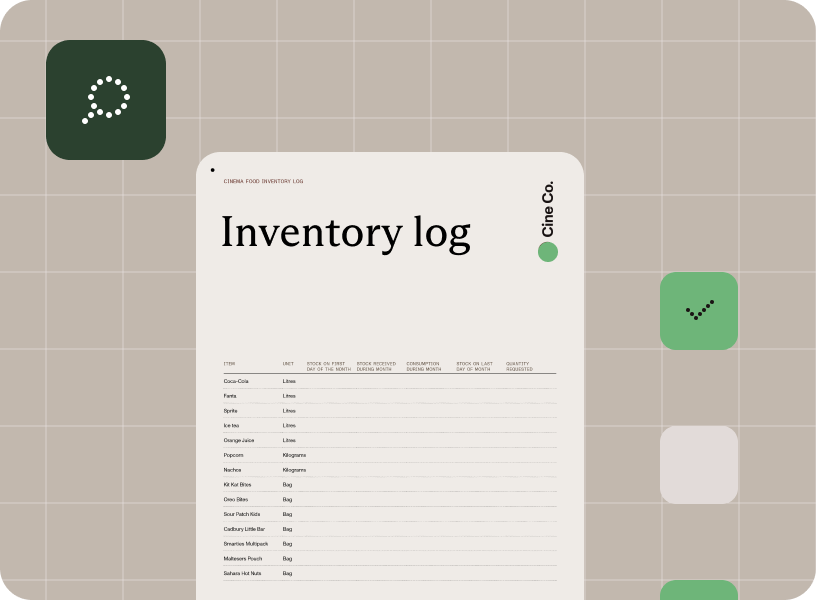This screenshot has width=816, height=600.
Task: Click the Cinema Food Inventory Log label
Action: click(263, 181)
